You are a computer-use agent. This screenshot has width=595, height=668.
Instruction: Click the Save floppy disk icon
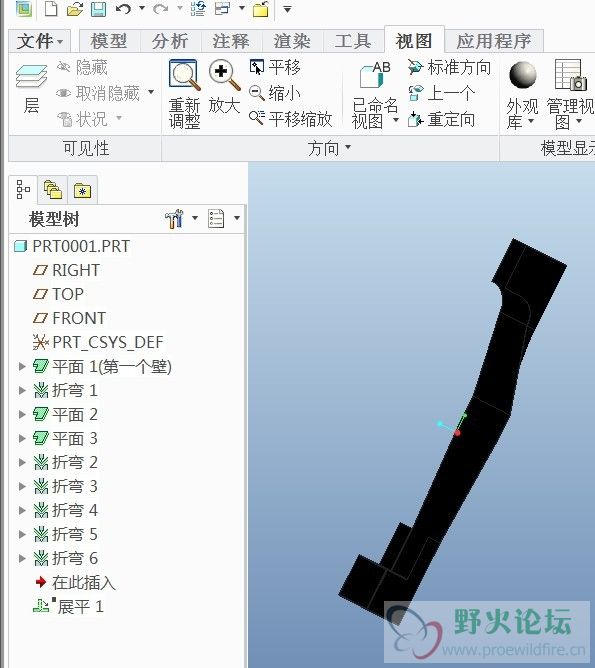[99, 9]
